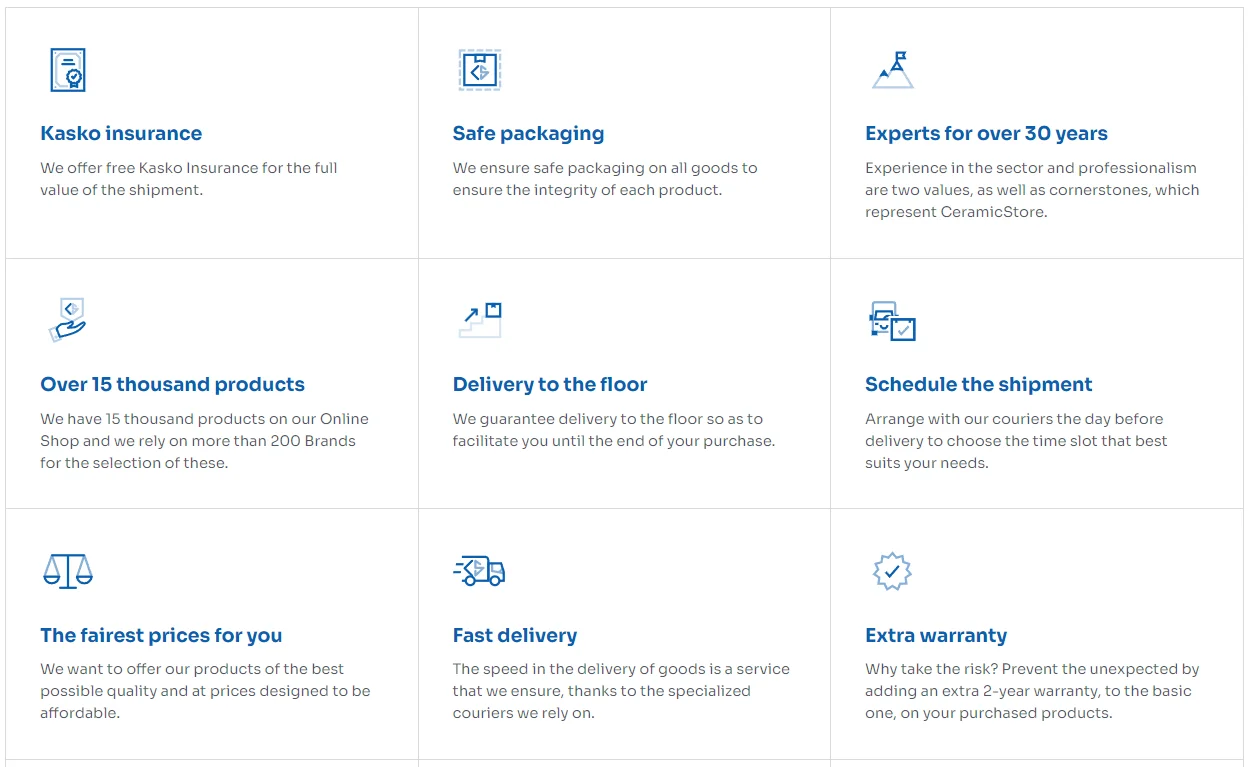This screenshot has height=767, width=1250.
Task: Click the free Kasko Insurance description text
Action: pyautogui.click(x=188, y=179)
